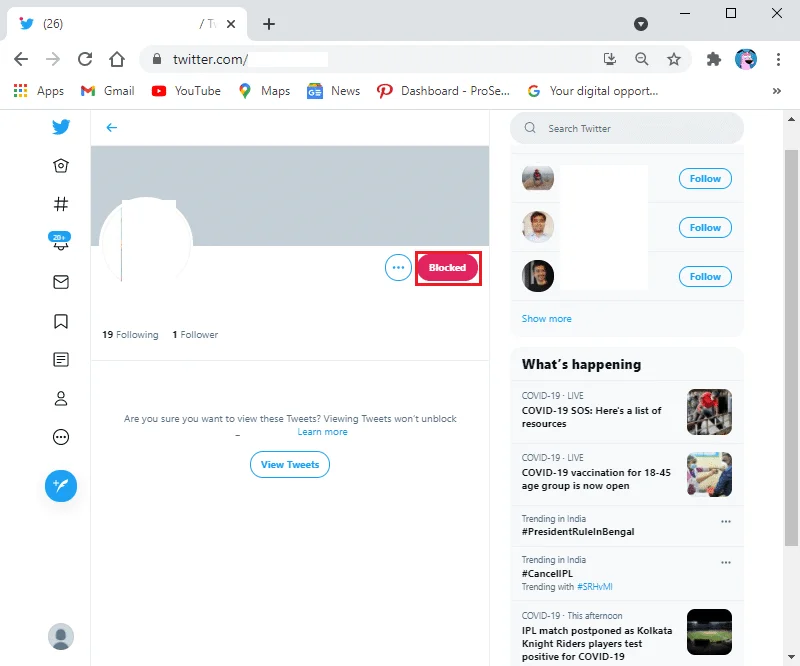Open the 1 Follower list

click(195, 335)
